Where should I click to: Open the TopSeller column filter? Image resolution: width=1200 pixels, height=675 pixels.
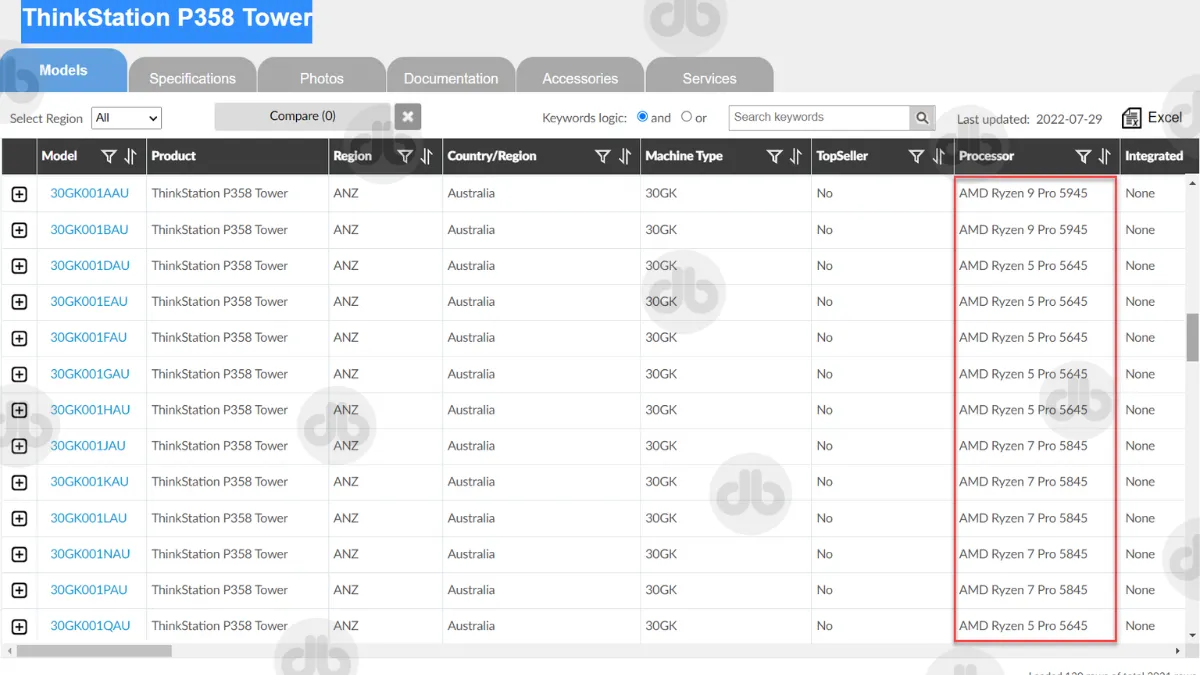pyautogui.click(x=915, y=156)
